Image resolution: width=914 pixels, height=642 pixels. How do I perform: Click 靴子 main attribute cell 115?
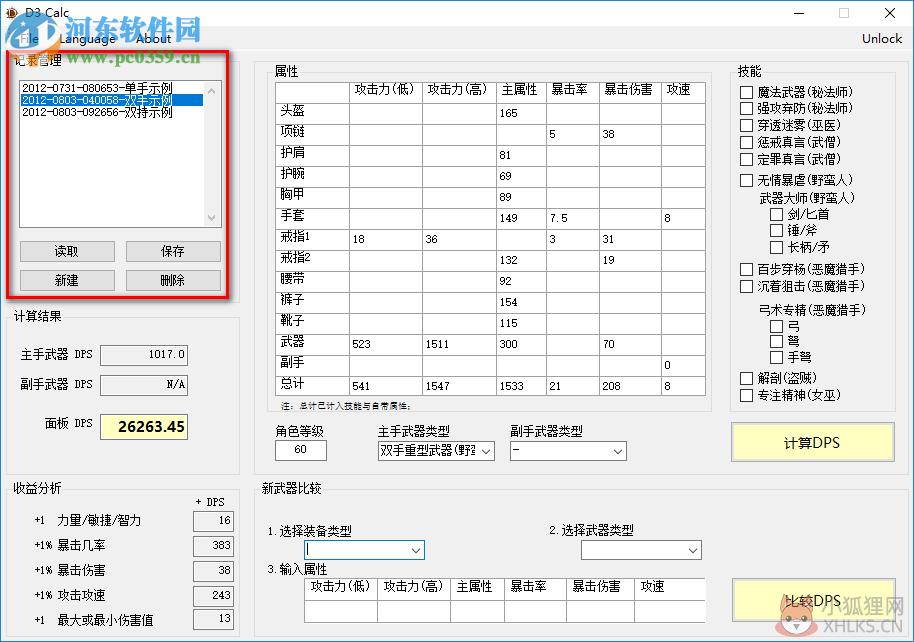click(521, 323)
